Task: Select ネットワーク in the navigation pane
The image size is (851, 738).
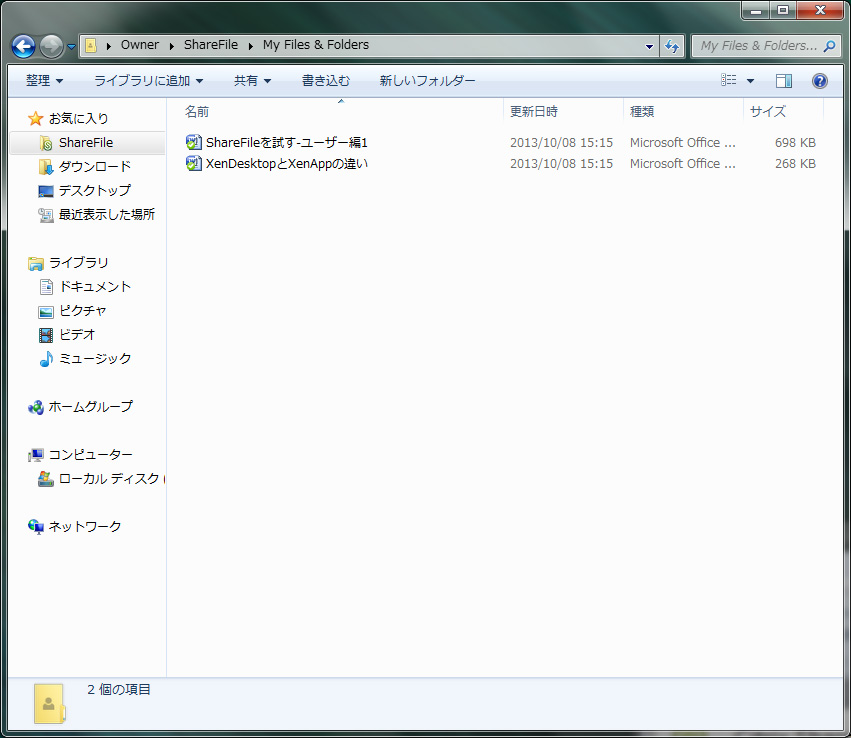Action: pyautogui.click(x=85, y=526)
